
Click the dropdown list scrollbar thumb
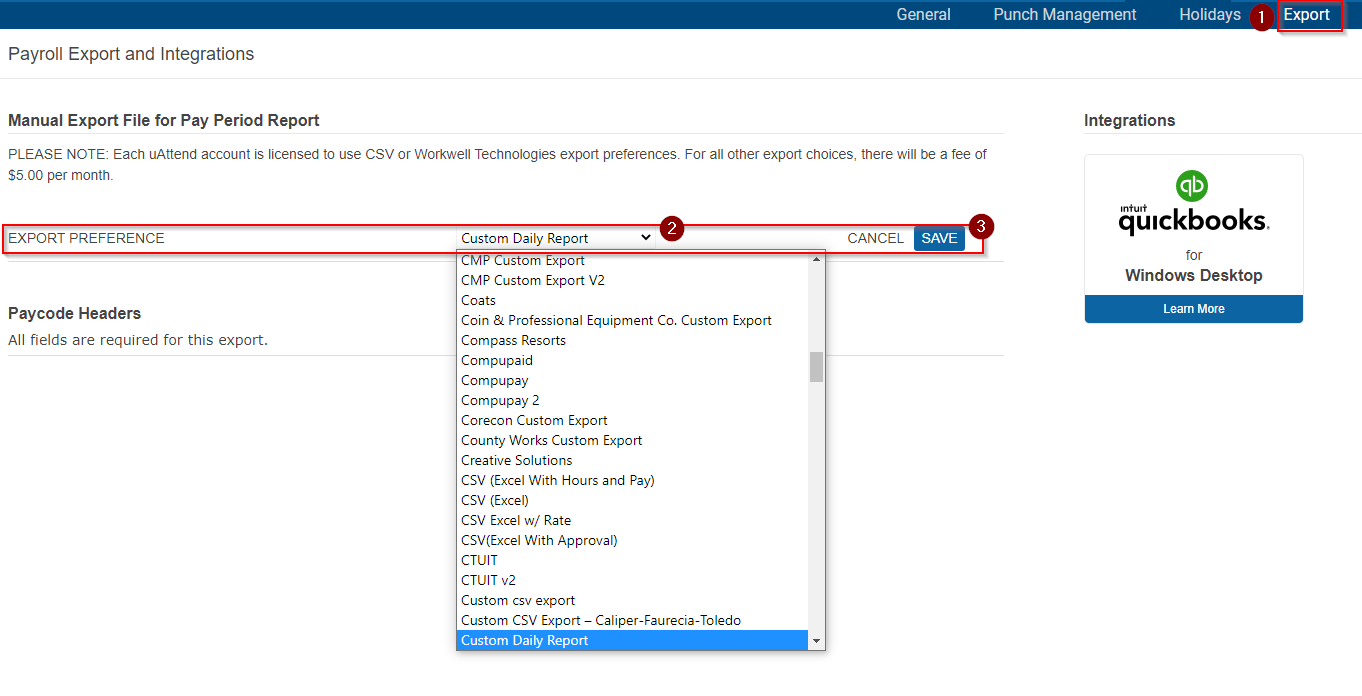[815, 367]
